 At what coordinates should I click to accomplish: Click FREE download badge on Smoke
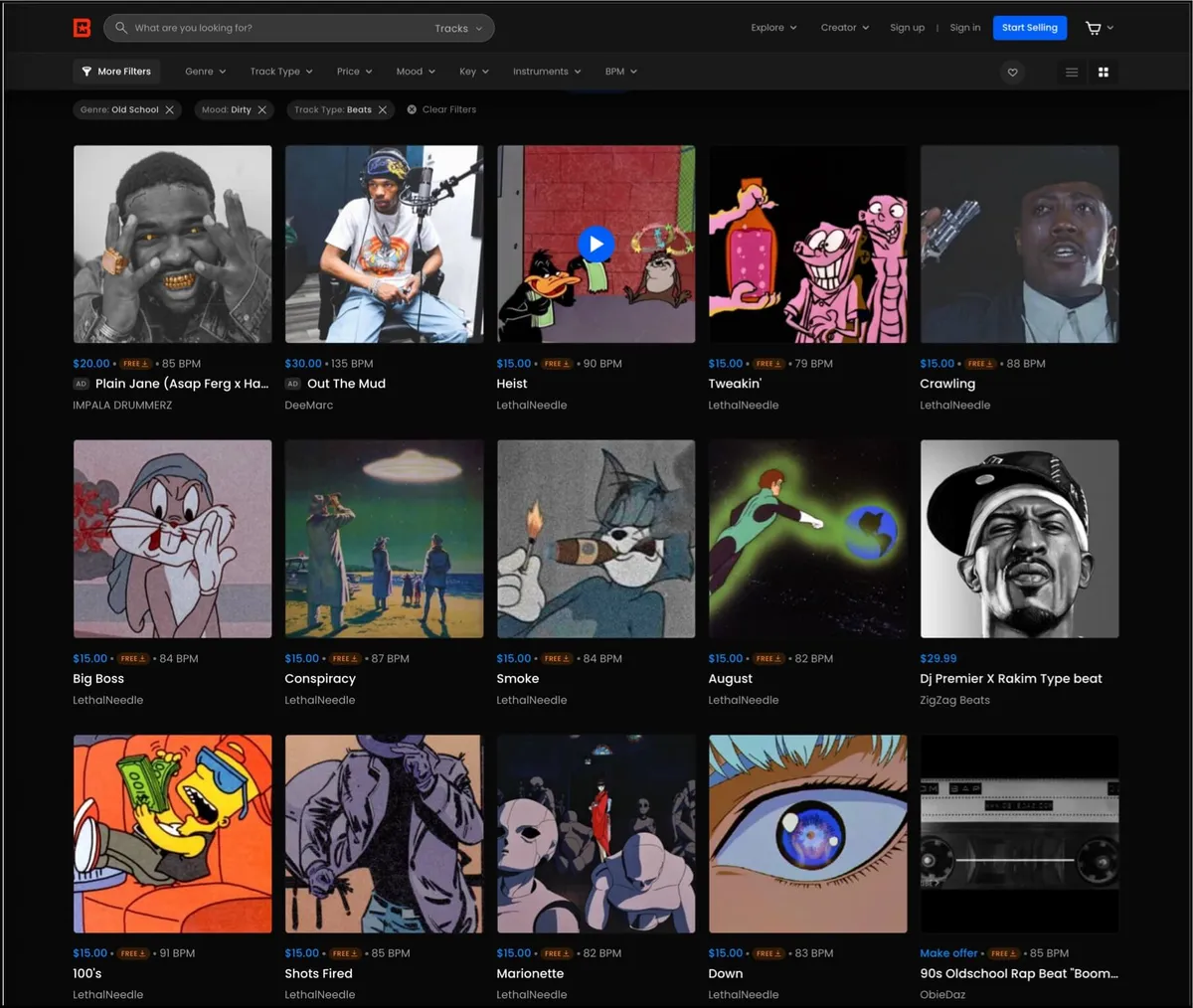(556, 658)
